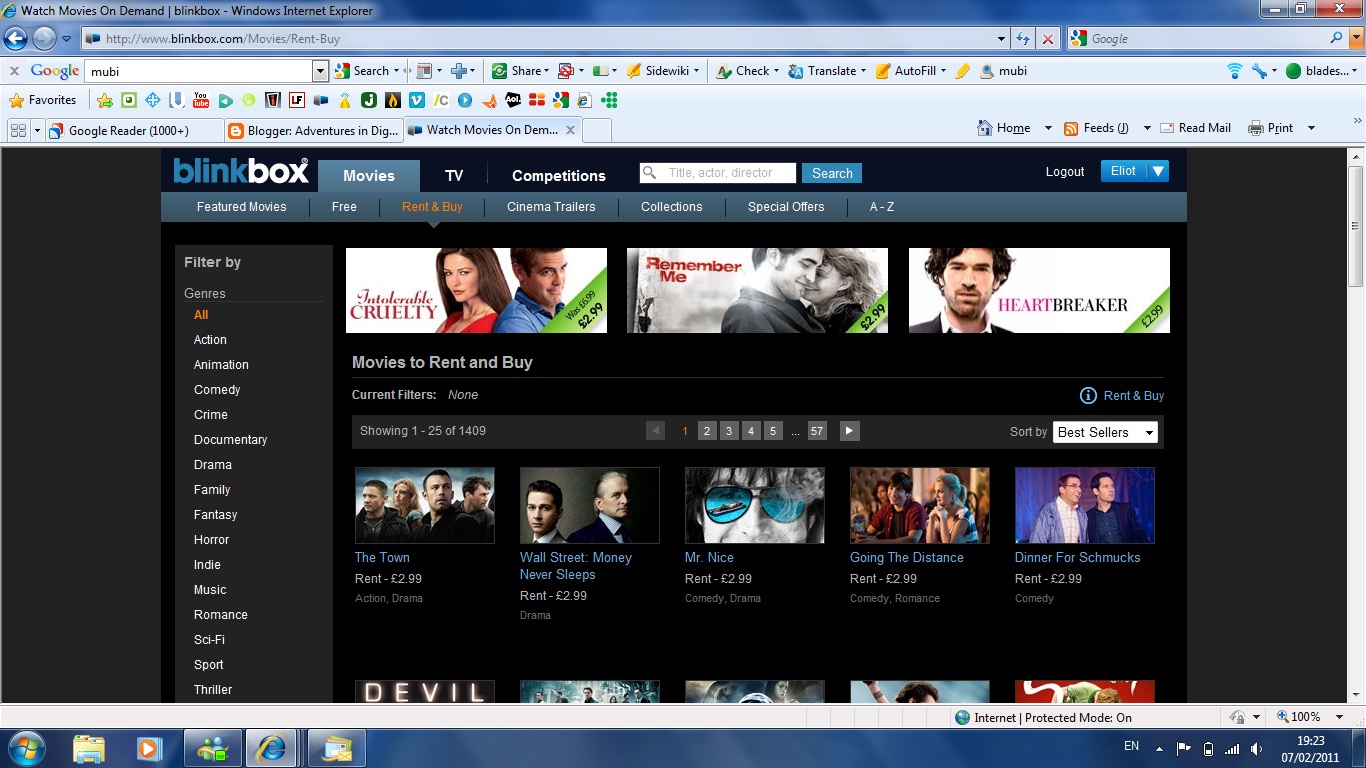Click the Rent & Buy info icon
1366x768 pixels.
(x=1088, y=395)
